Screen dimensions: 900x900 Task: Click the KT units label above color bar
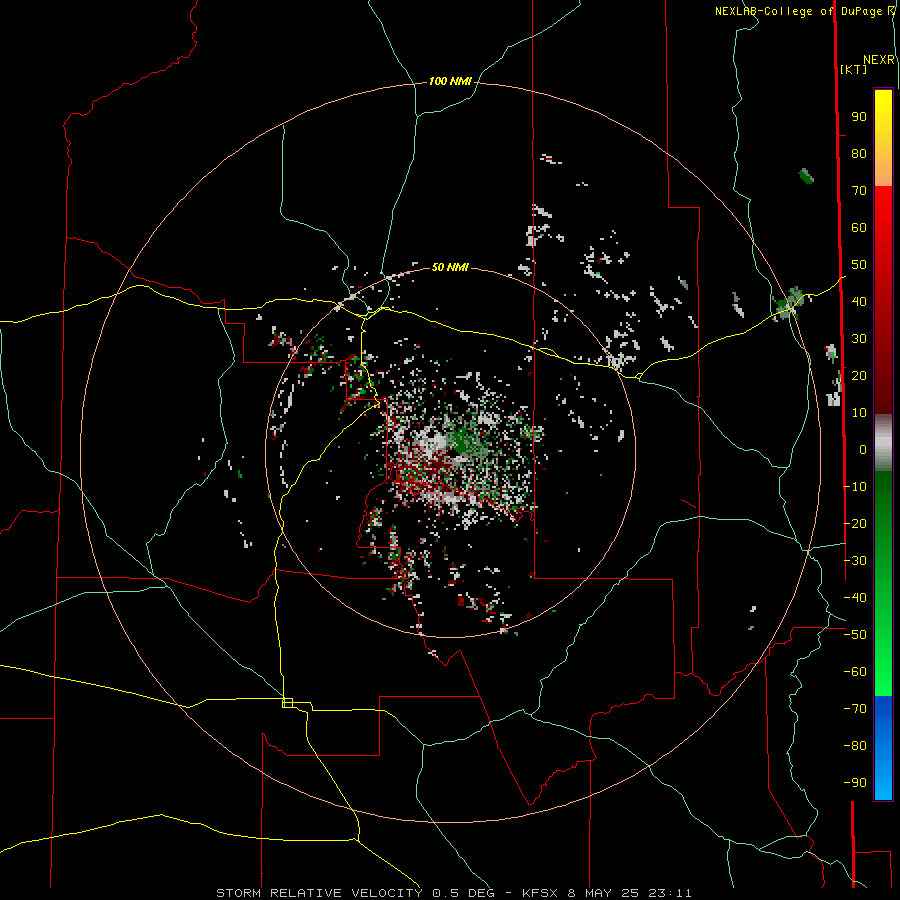pyautogui.click(x=854, y=69)
